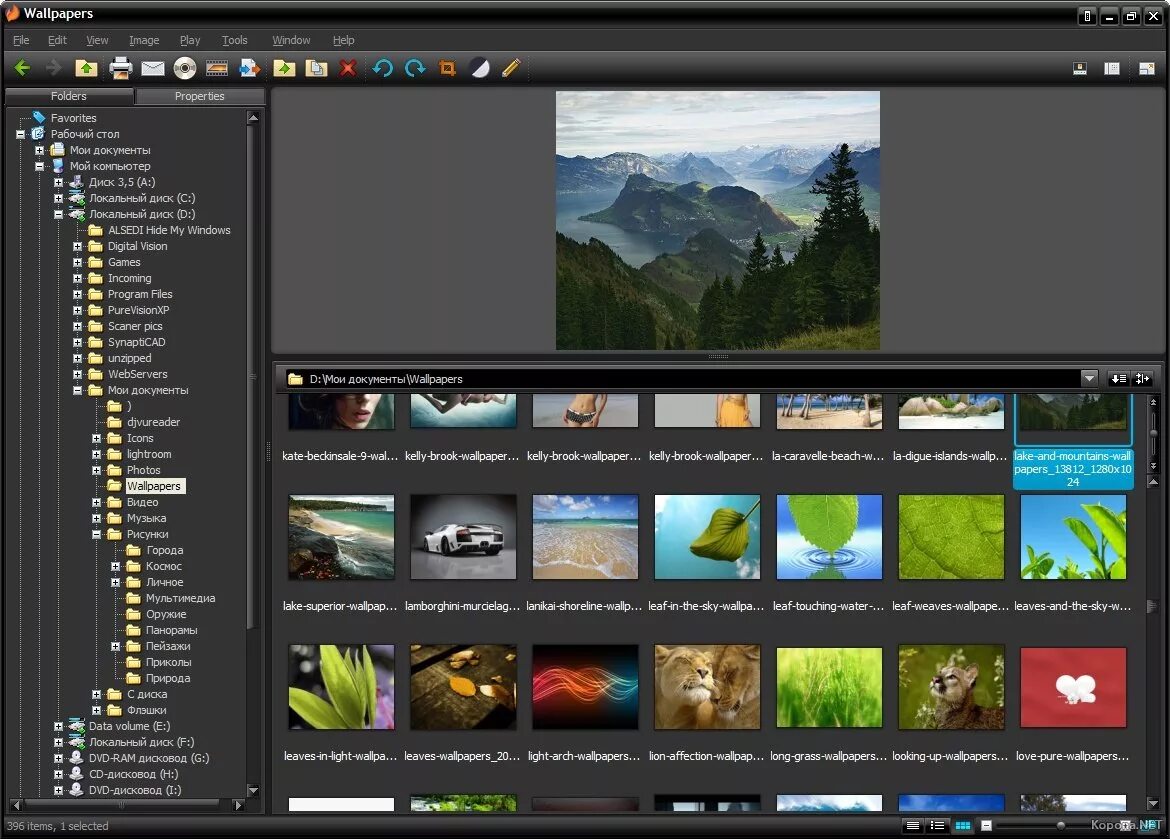Go up one folder level icon
This screenshot has height=839, width=1170.
coord(87,69)
